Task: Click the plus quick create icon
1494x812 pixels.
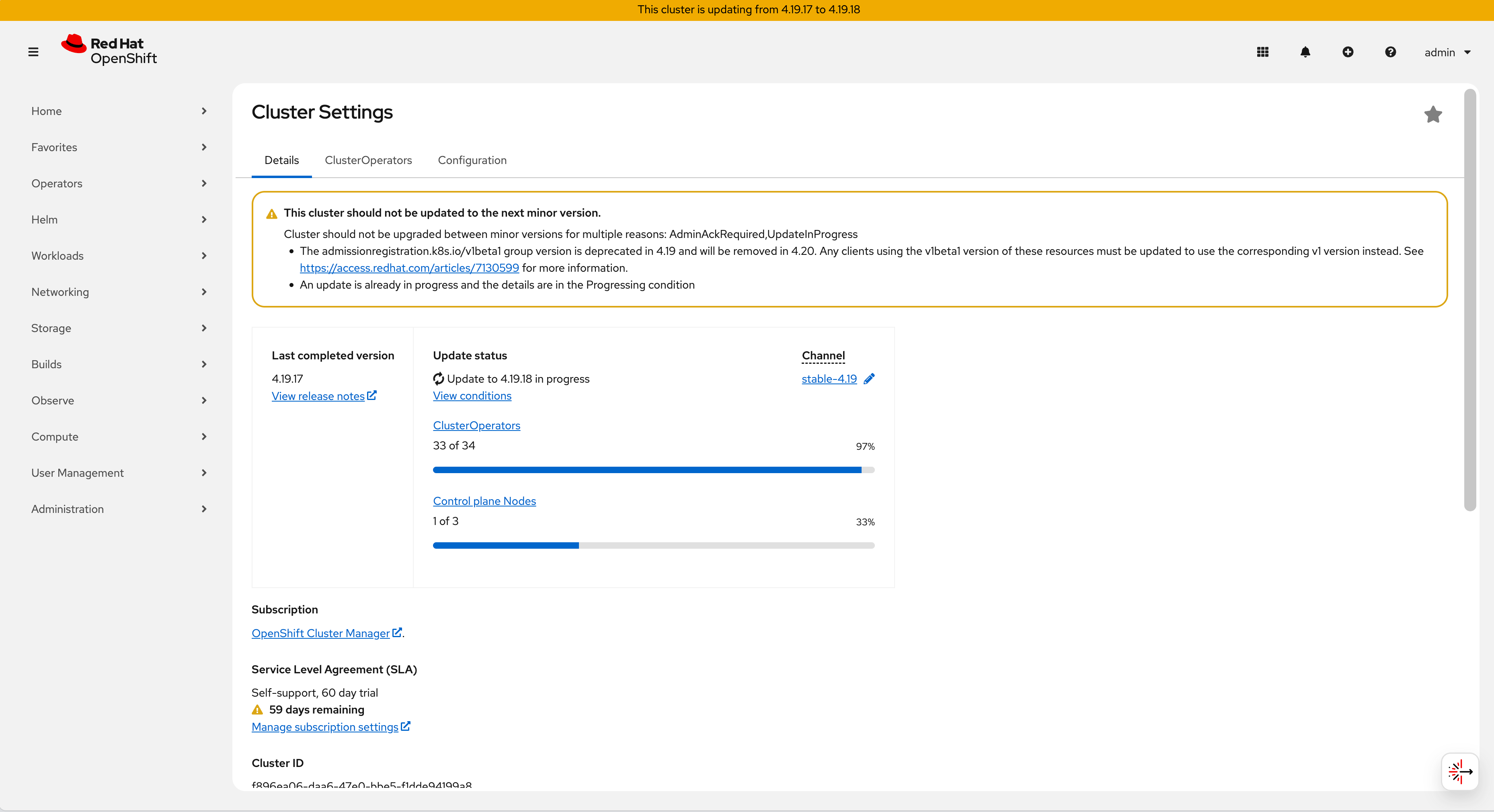Action: pyautogui.click(x=1348, y=52)
